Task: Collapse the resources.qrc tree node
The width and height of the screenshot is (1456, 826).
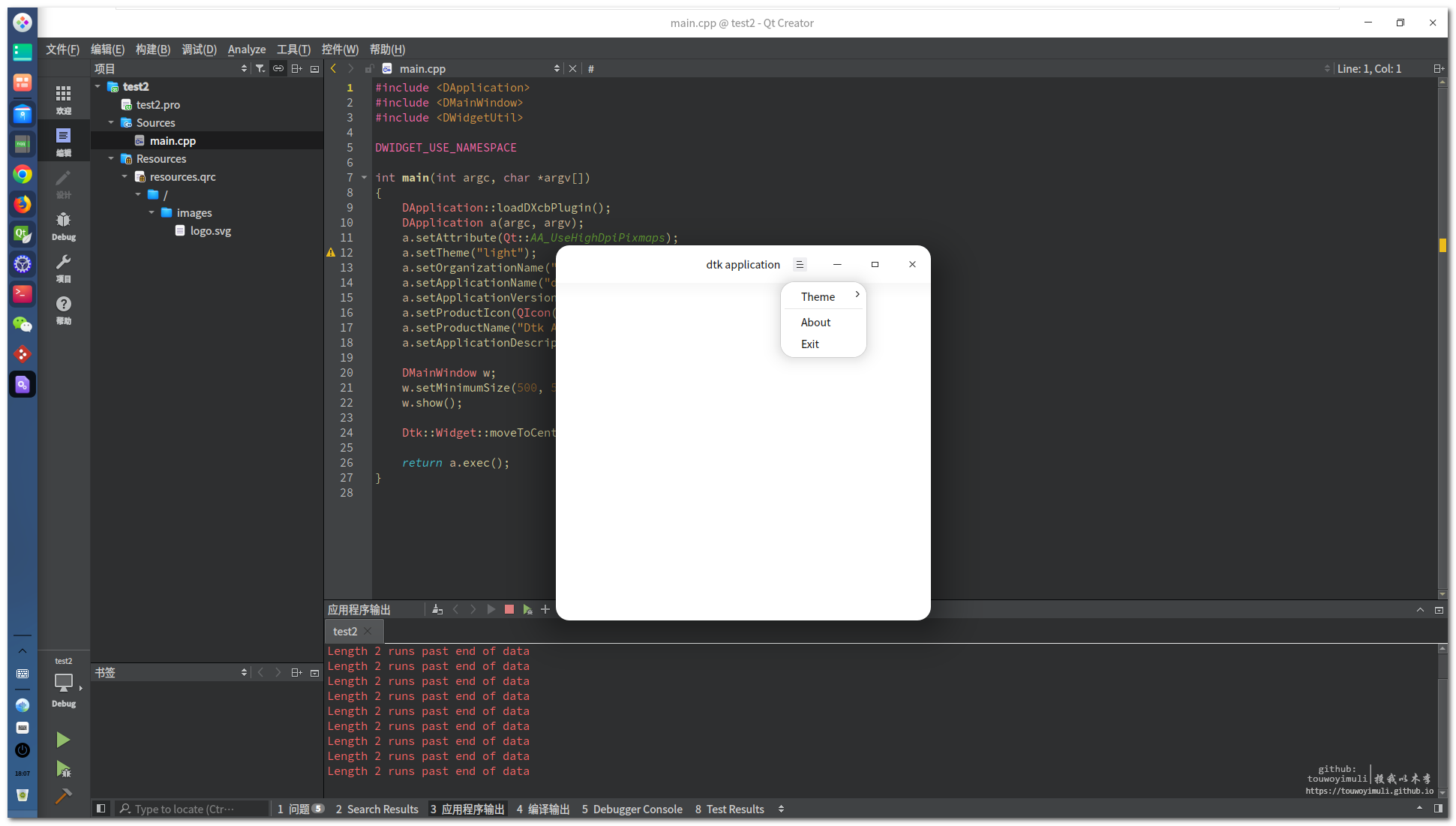Action: click(x=125, y=177)
